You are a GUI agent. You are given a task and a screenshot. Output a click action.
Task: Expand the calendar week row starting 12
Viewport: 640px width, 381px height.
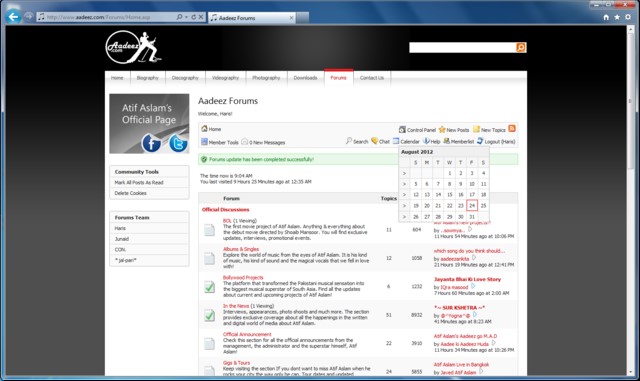pos(404,195)
